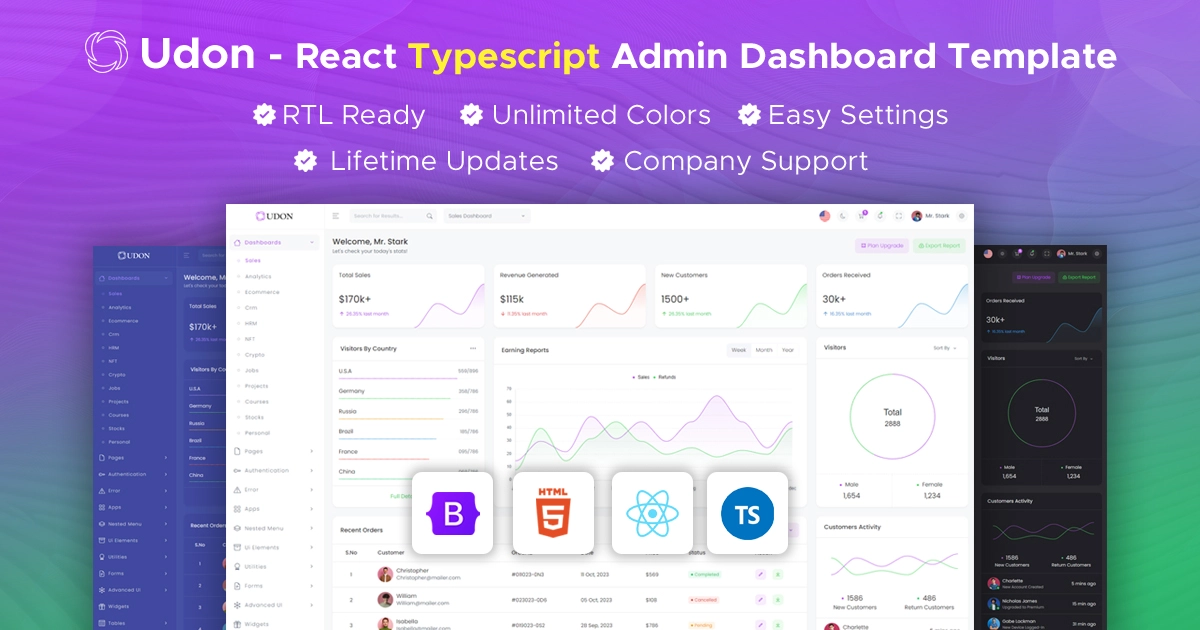The height and width of the screenshot is (630, 1200).
Task: Click William's avatar in Recent Orders
Action: (385, 600)
